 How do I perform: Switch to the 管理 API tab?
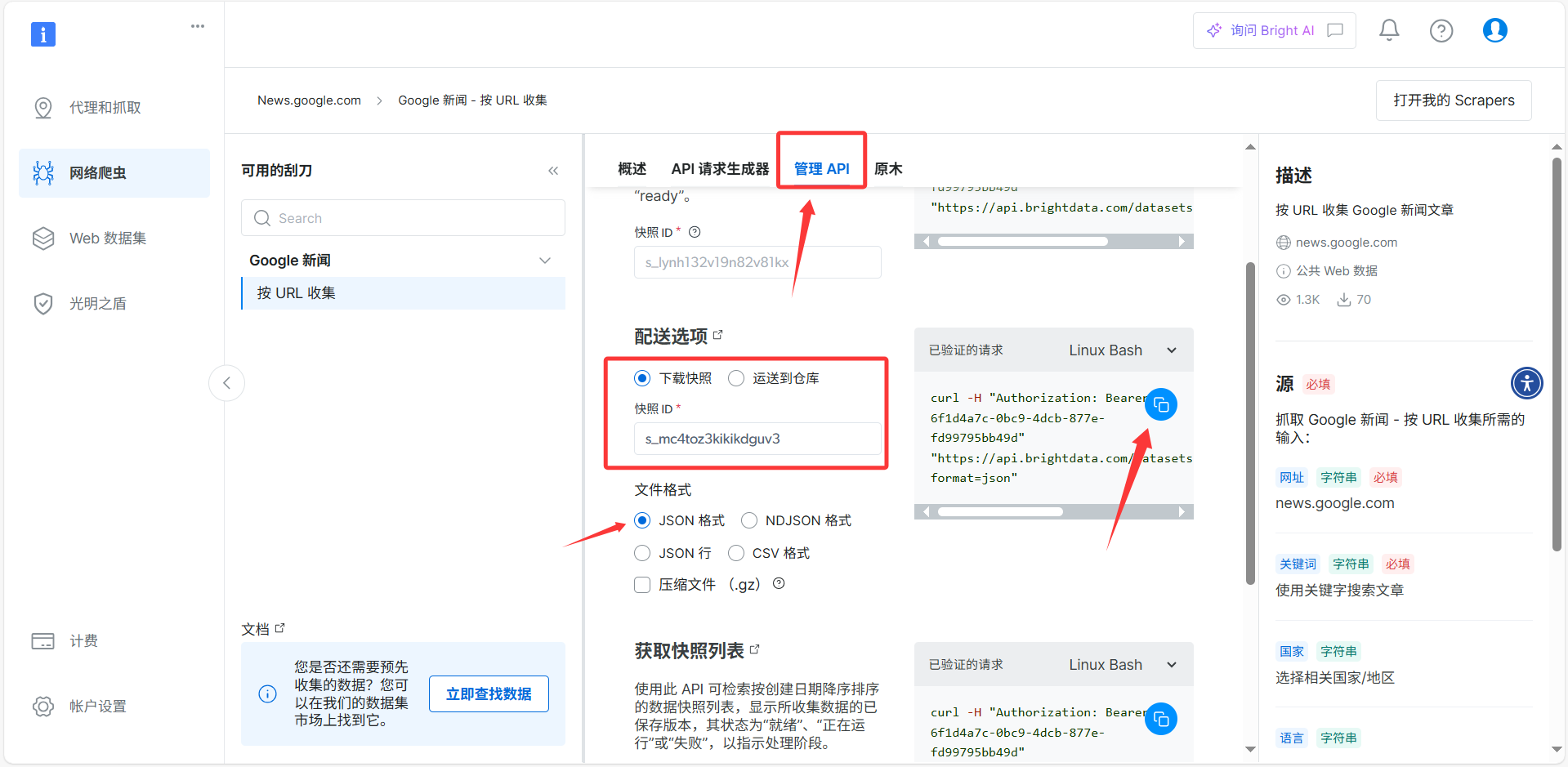click(822, 169)
